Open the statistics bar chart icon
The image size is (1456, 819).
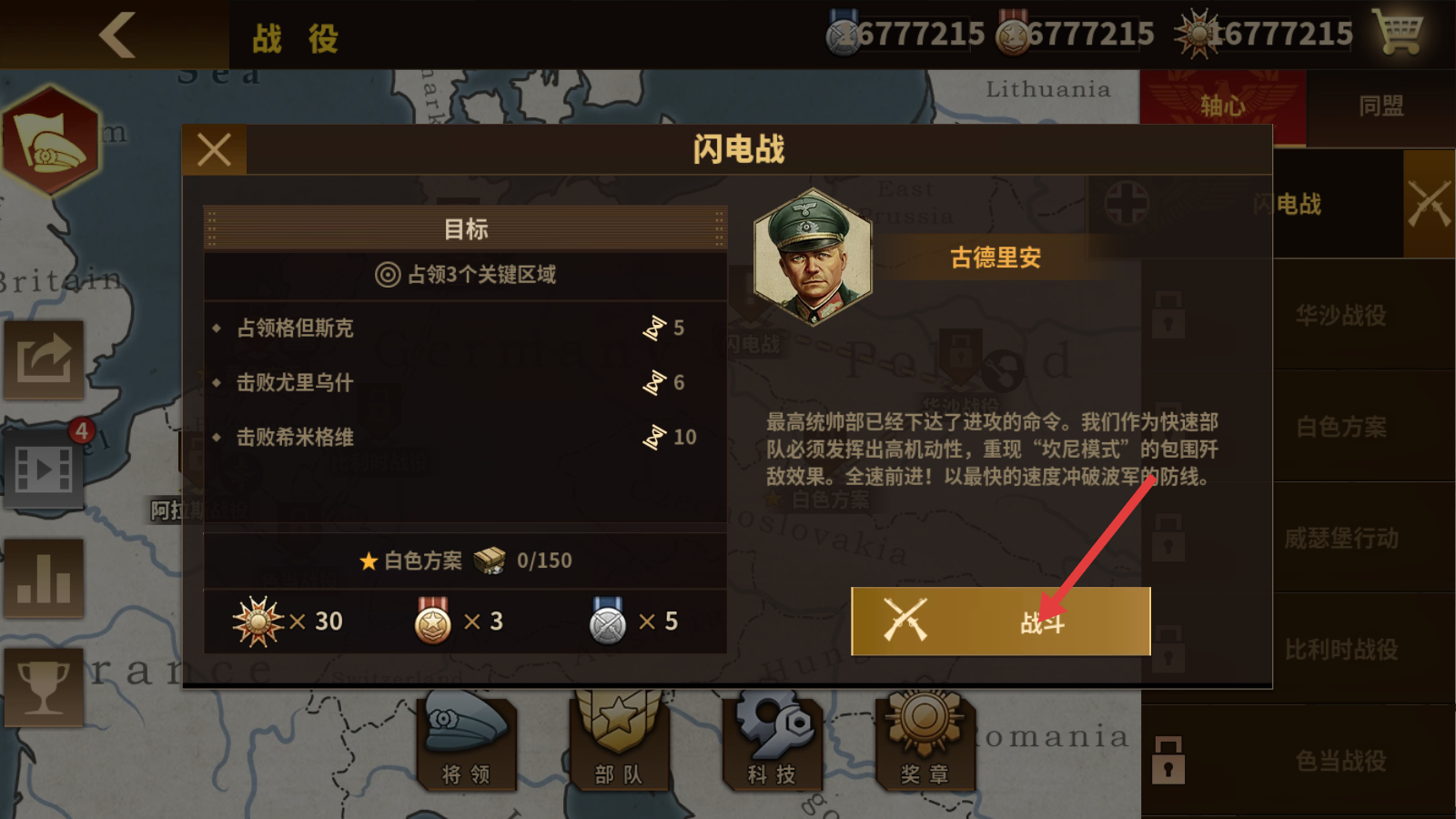coord(44,578)
